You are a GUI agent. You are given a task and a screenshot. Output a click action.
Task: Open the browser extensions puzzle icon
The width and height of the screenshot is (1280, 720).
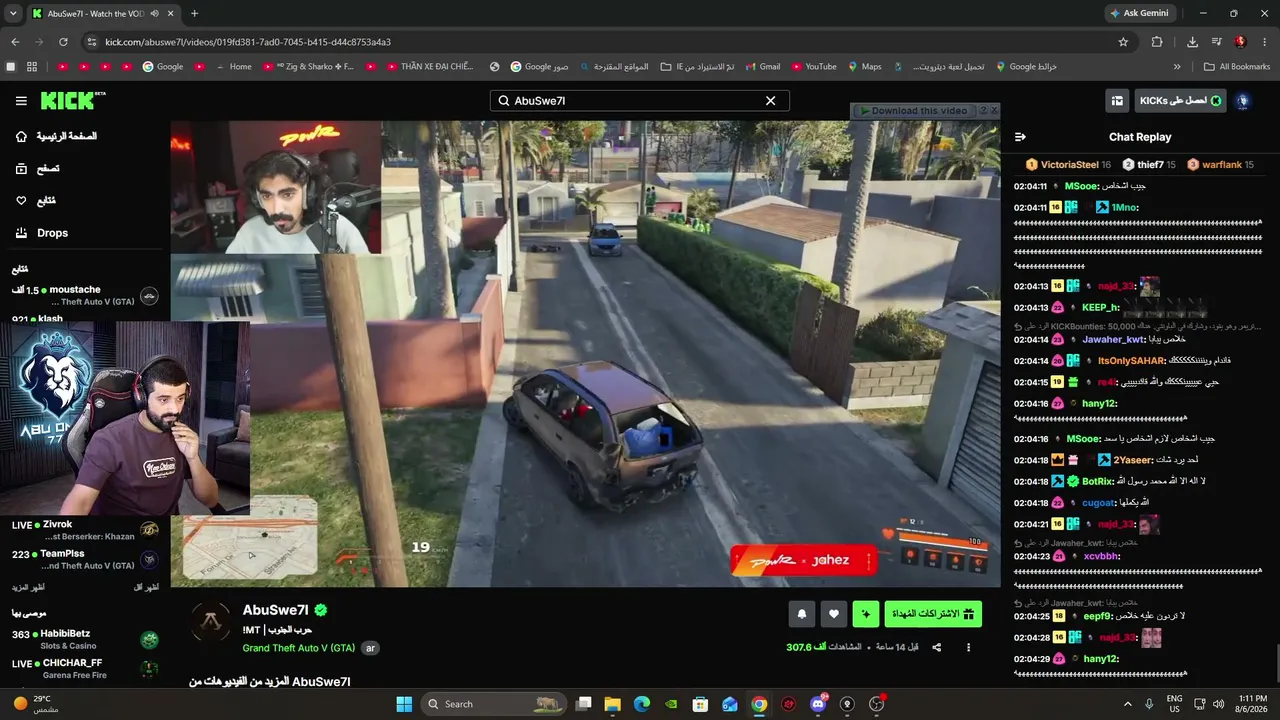pos(1157,42)
